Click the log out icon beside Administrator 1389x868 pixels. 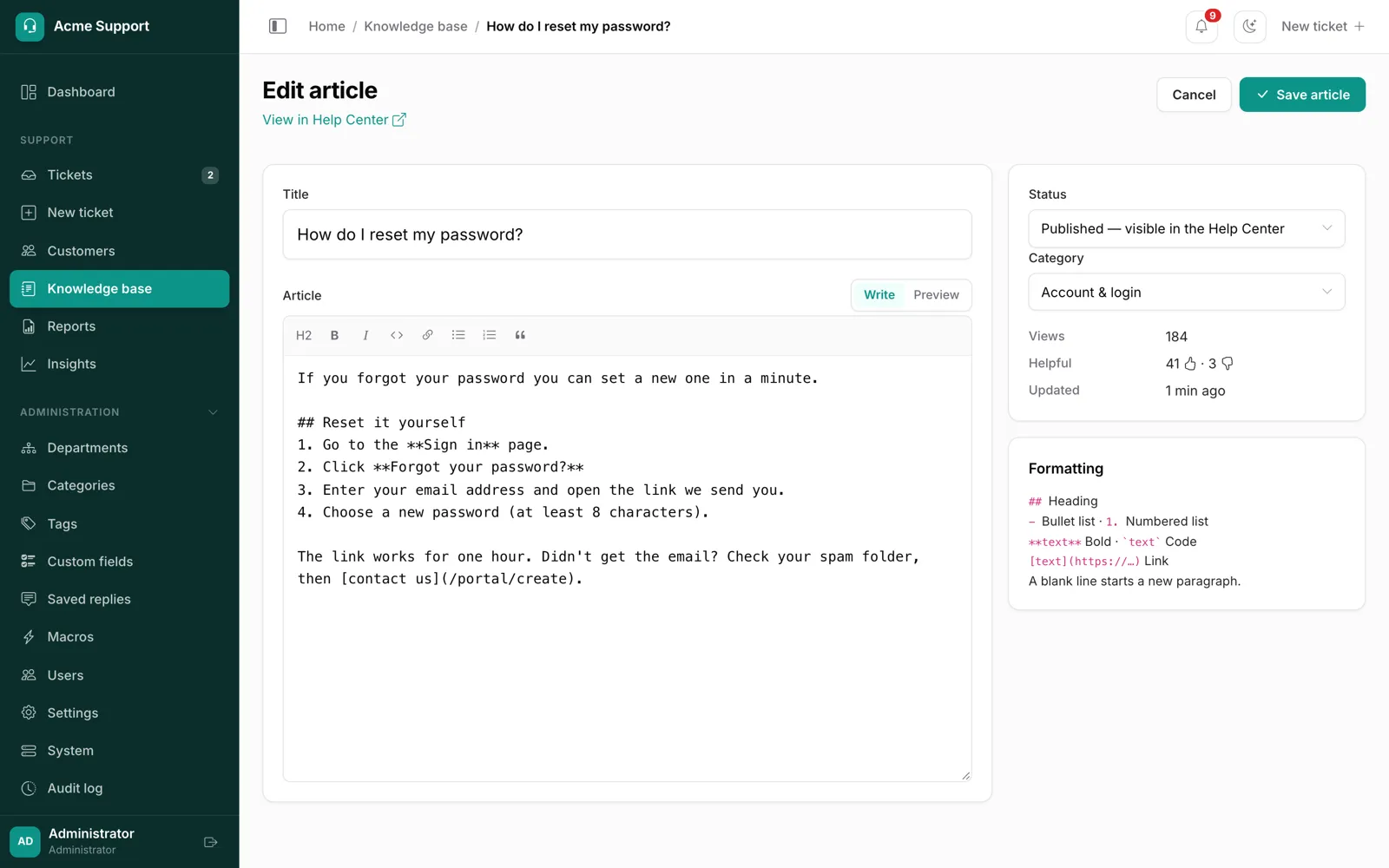[x=210, y=842]
